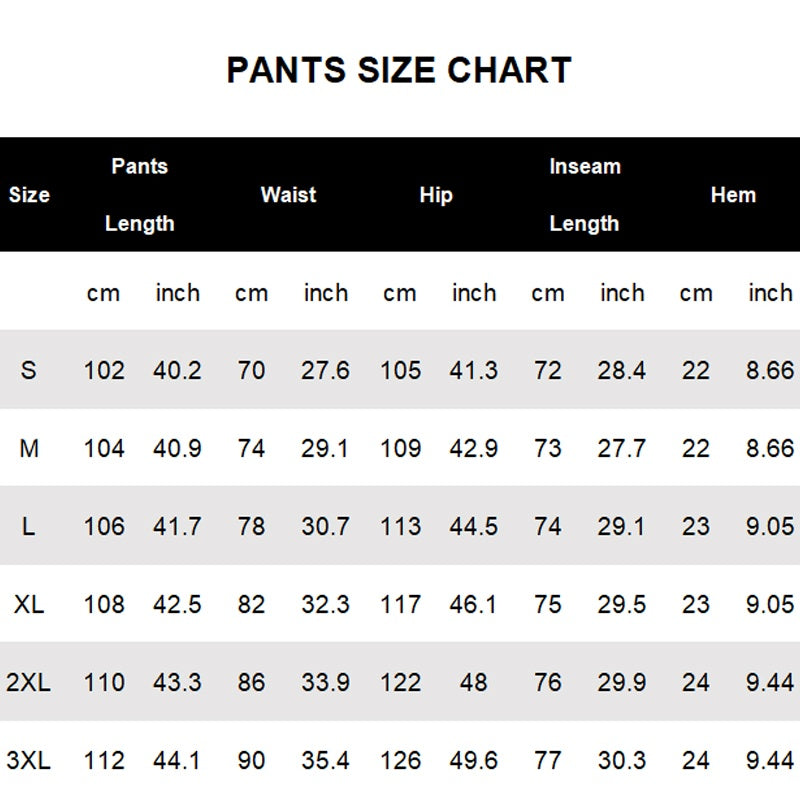Viewport: 800px width, 800px height.
Task: Select the Size column header
Action: click(x=29, y=195)
